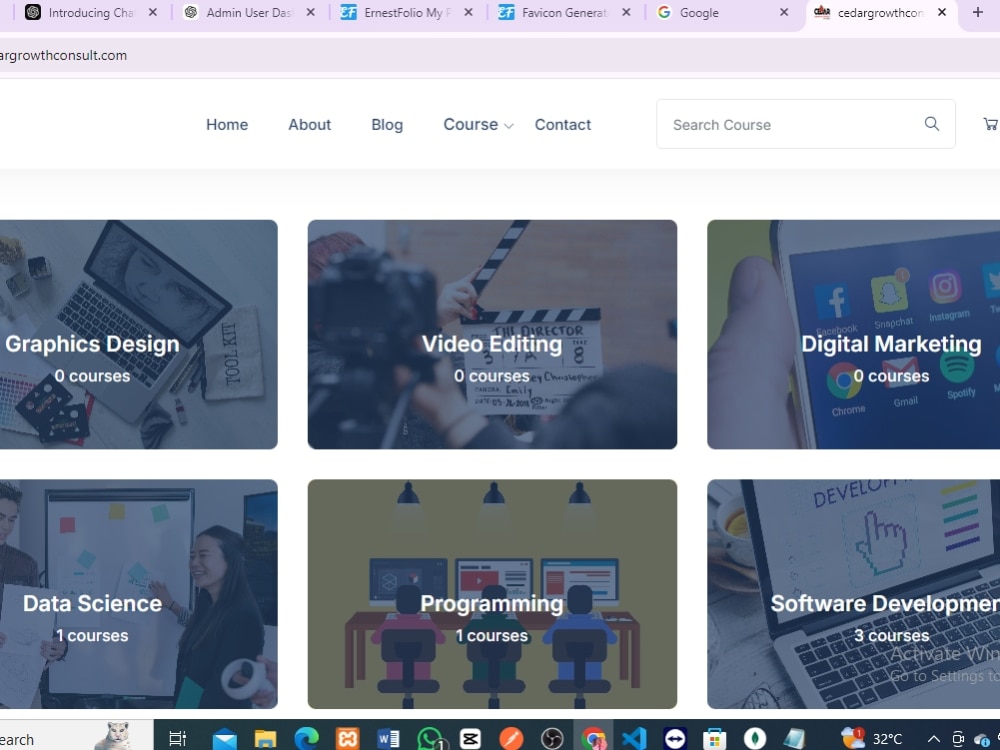Image resolution: width=1000 pixels, height=750 pixels.
Task: Open Microsoft Store on the taskbar
Action: (715, 739)
